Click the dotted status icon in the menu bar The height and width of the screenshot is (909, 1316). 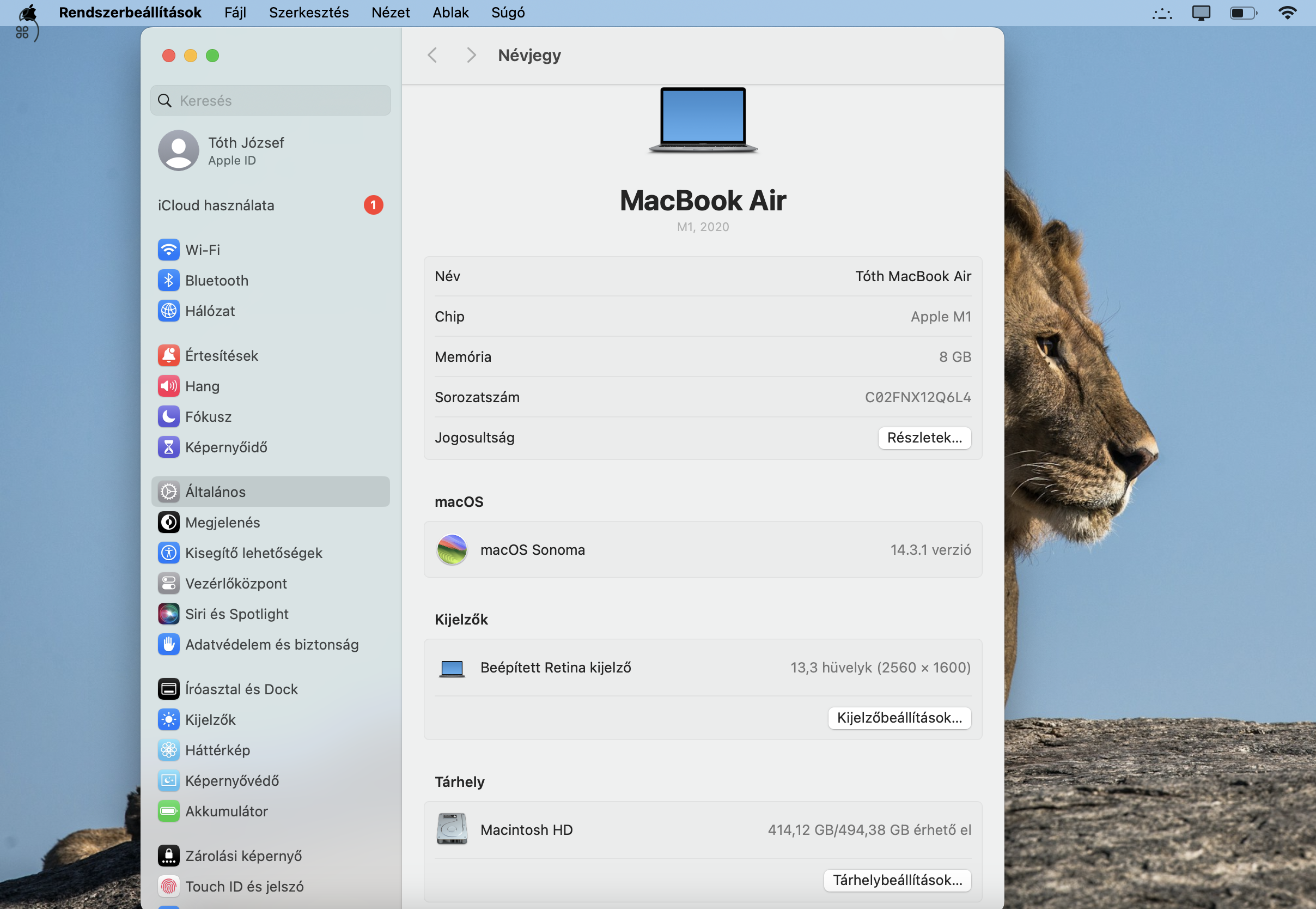click(x=1162, y=14)
